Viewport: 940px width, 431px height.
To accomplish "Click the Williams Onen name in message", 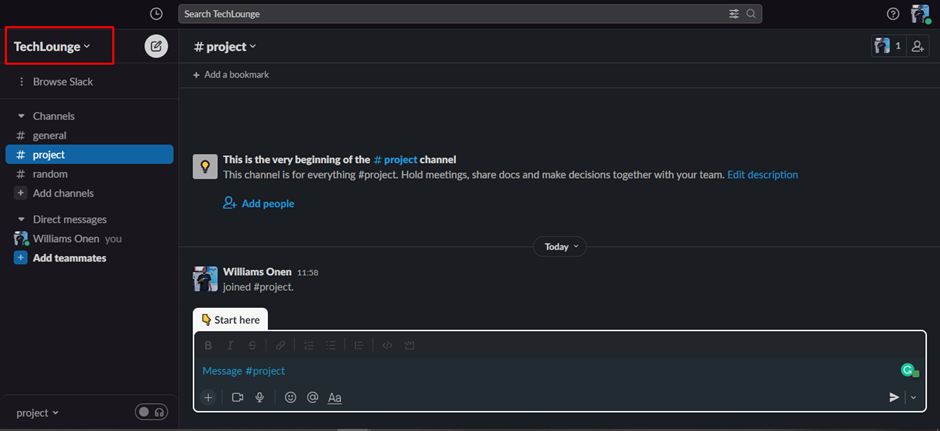I will (x=257, y=272).
